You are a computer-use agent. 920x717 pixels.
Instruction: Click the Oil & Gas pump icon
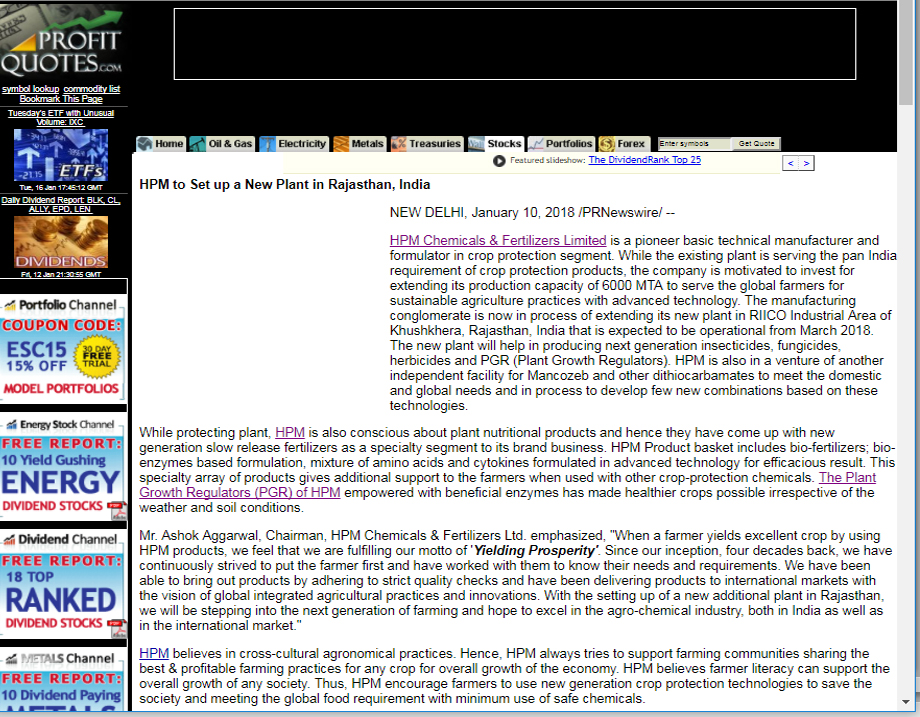click(x=198, y=144)
